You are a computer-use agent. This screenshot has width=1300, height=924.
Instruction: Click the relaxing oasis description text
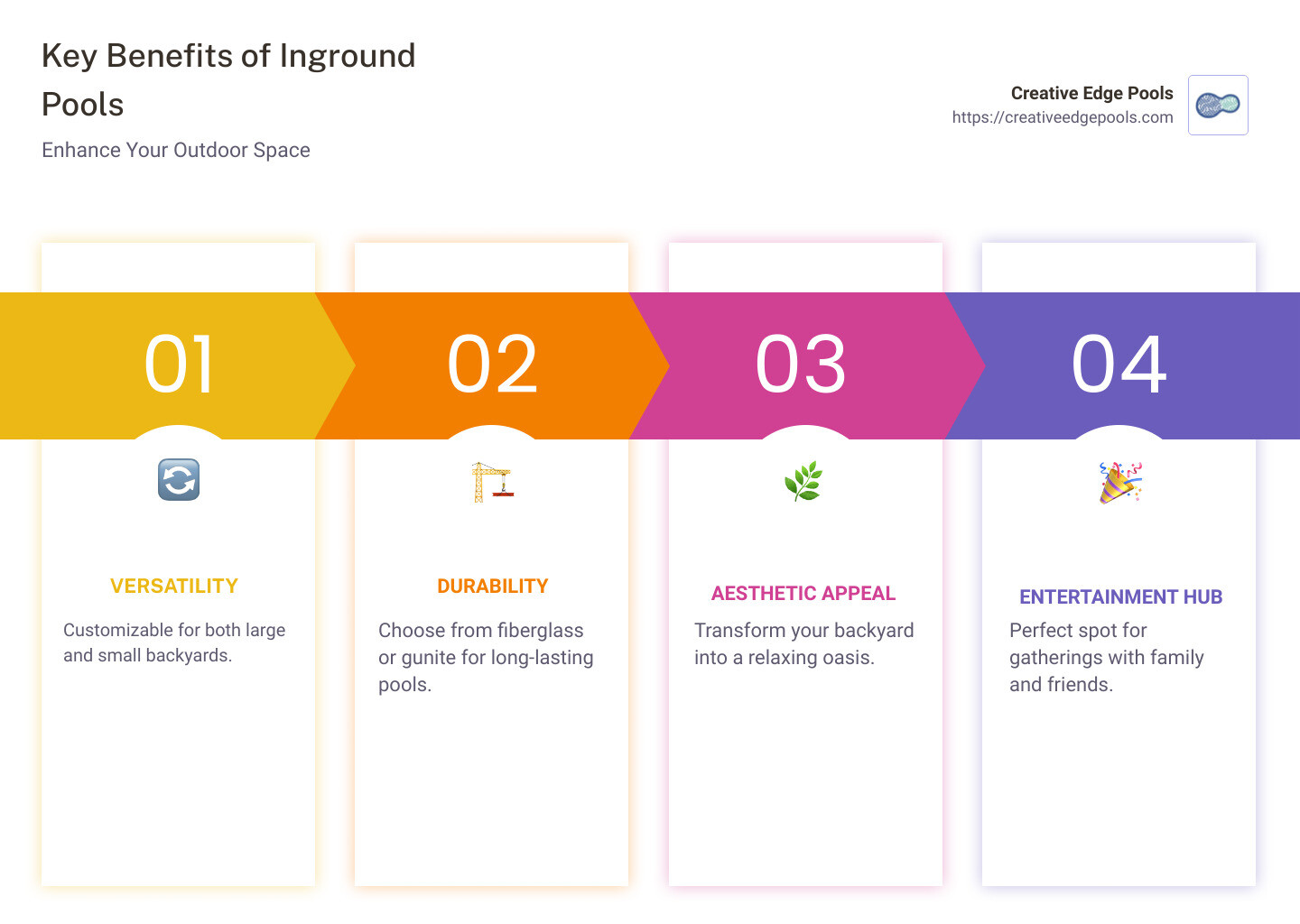click(x=803, y=643)
